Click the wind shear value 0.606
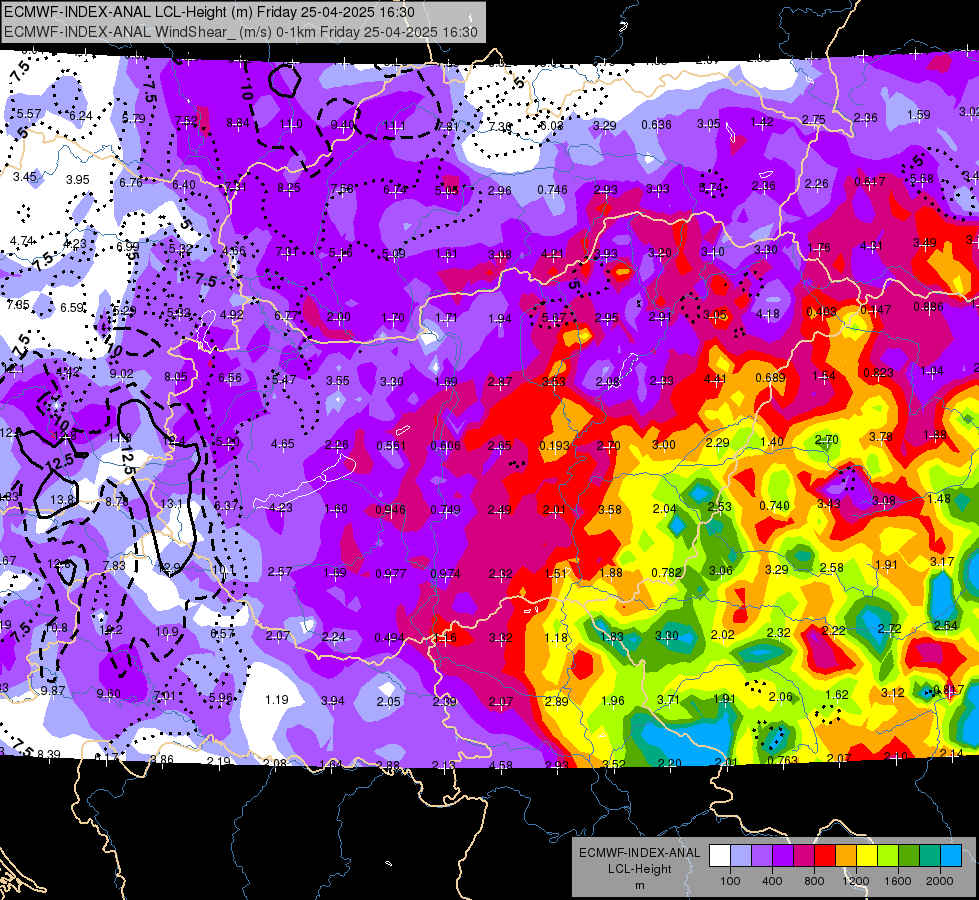This screenshot has width=979, height=900. (445, 446)
